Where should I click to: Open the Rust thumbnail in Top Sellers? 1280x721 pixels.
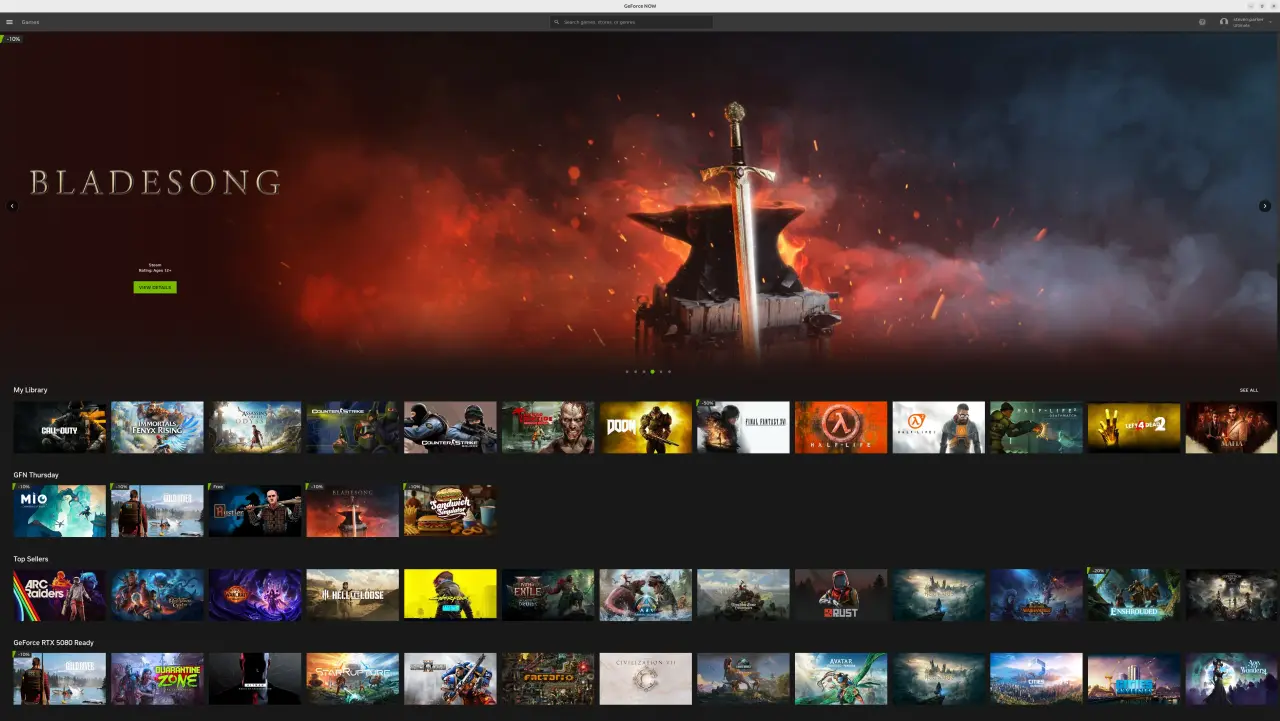(841, 595)
